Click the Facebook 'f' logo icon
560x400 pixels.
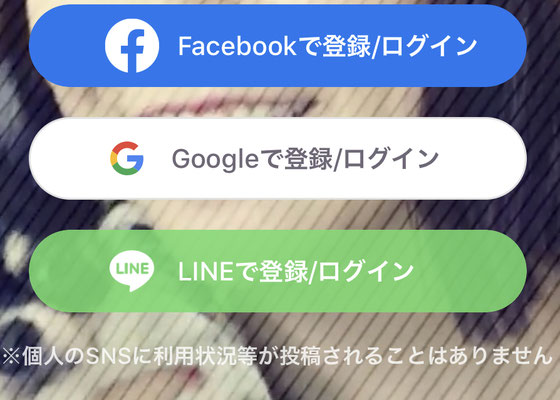click(x=132, y=46)
